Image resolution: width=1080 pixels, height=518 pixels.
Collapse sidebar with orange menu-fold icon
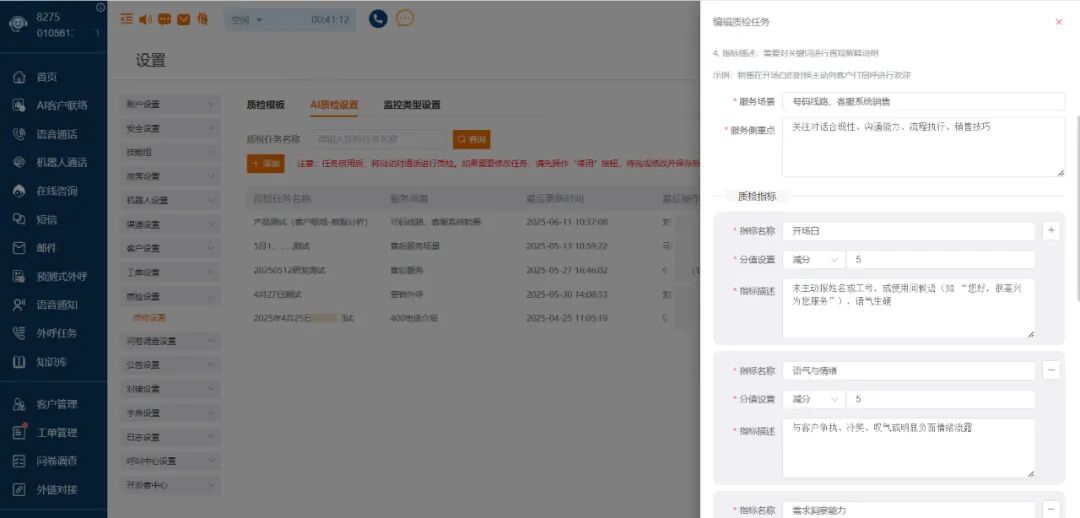pyautogui.click(x=126, y=19)
